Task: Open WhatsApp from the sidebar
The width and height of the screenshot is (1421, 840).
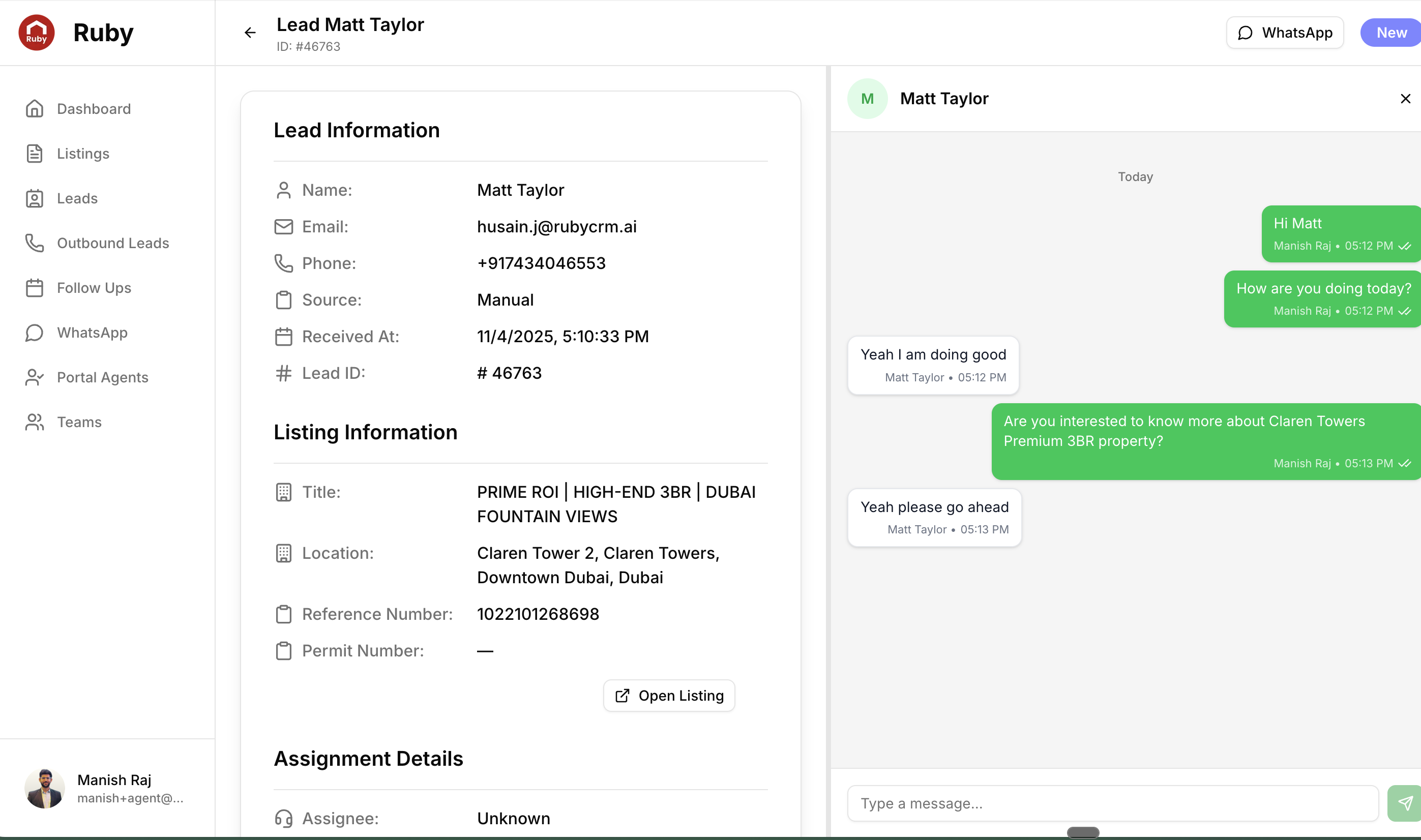Action: tap(92, 333)
